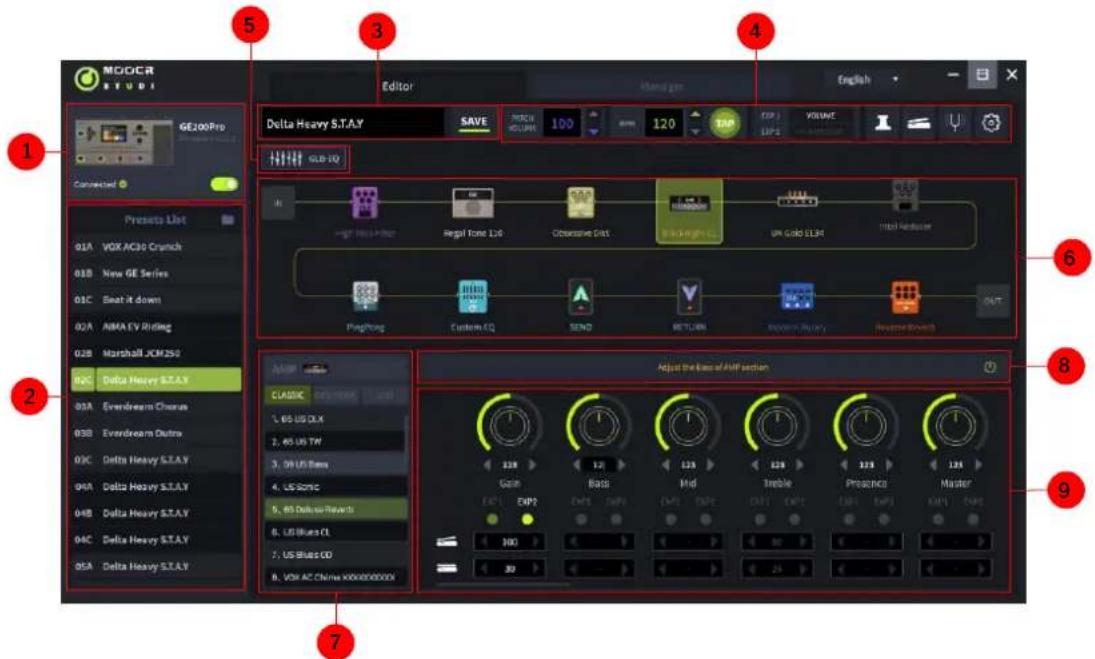Toggle Treble EXP1 assignment dot

(760, 519)
